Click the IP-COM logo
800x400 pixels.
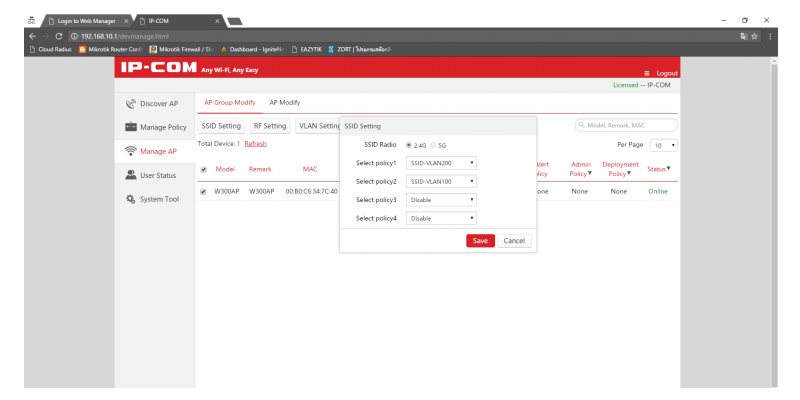pos(159,67)
